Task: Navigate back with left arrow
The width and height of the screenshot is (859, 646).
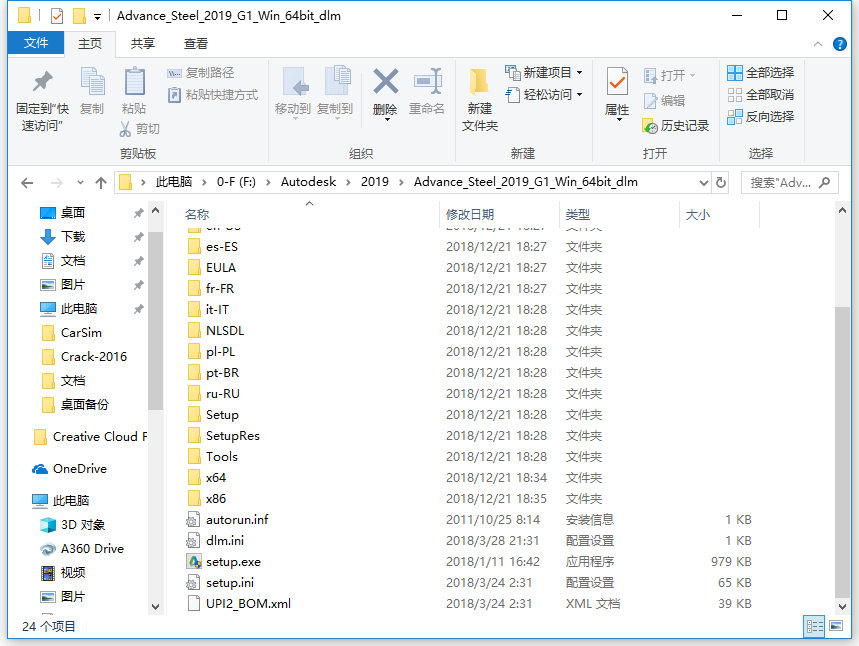Action: click(27, 182)
